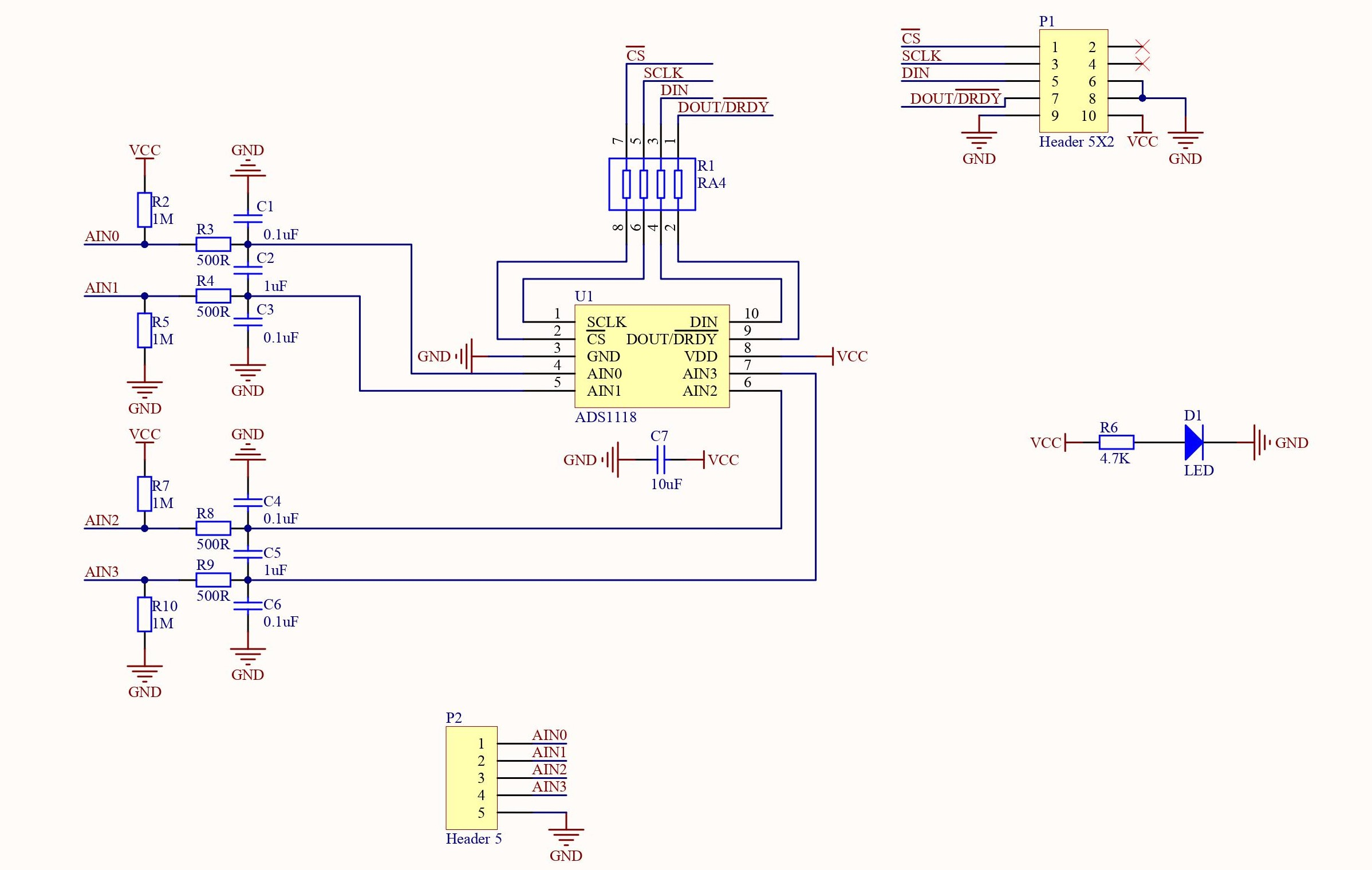Select resistor R9 500R symbol
Viewport: 1372px width, 870px height.
coord(213,580)
